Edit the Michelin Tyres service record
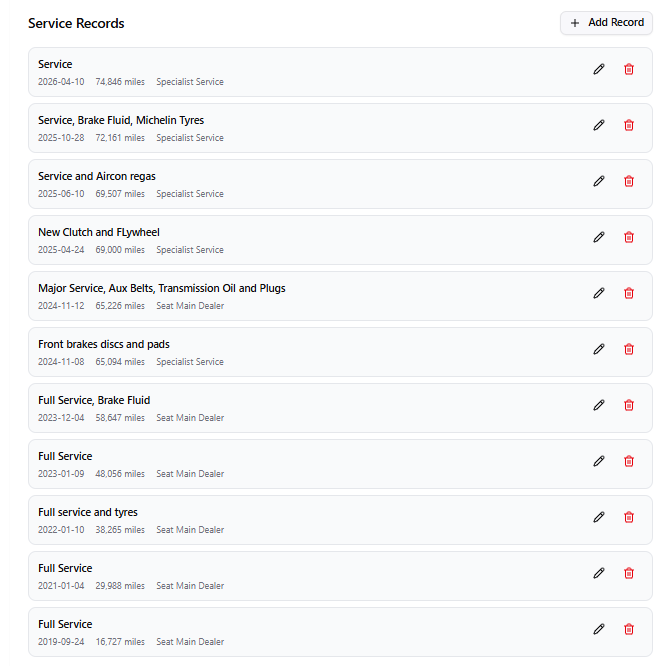The image size is (670, 666). 599,125
